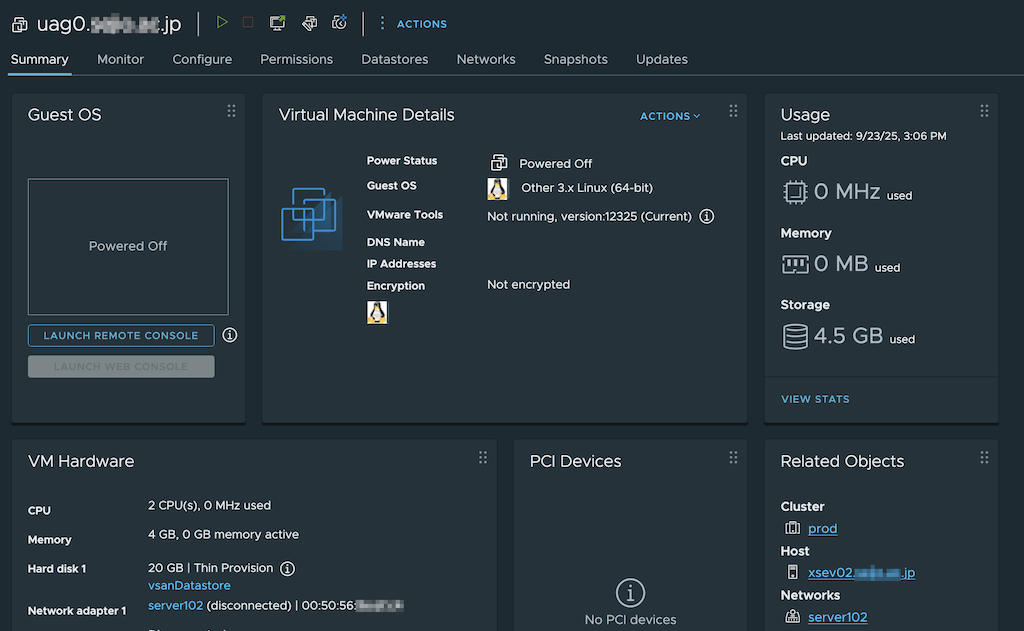Click info icon next to Thin Provision

[287, 568]
